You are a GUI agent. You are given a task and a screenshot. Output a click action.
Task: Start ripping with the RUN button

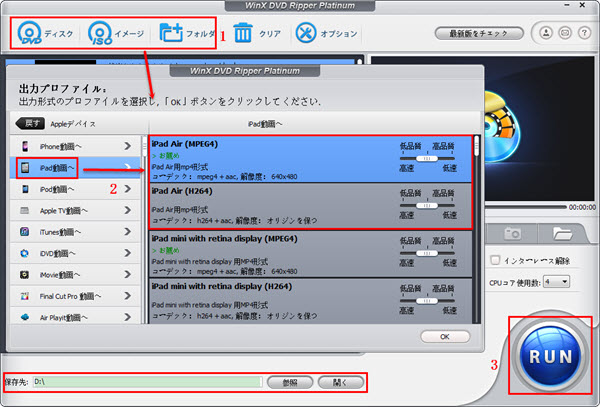[550, 356]
